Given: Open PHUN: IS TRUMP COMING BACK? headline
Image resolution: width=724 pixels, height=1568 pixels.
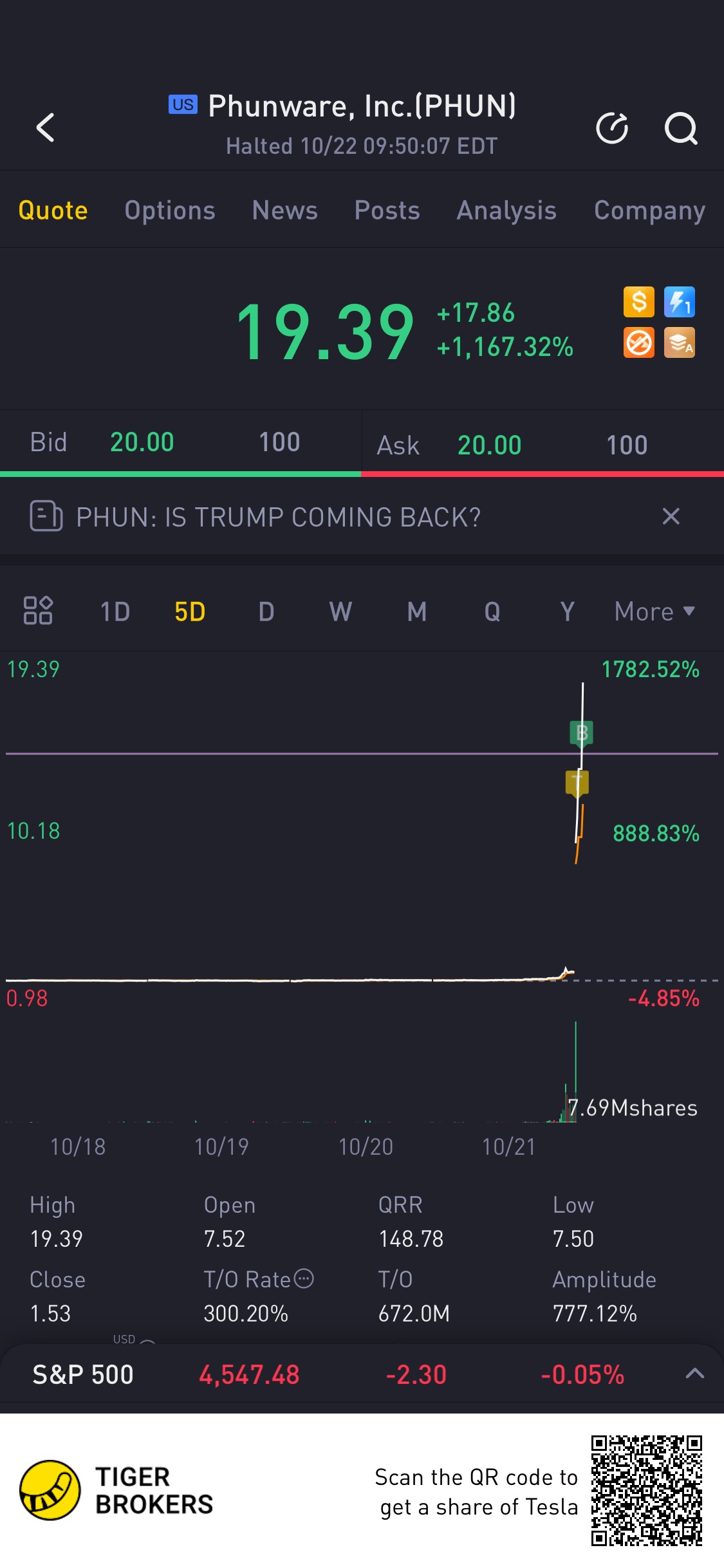Looking at the screenshot, I should 278,517.
